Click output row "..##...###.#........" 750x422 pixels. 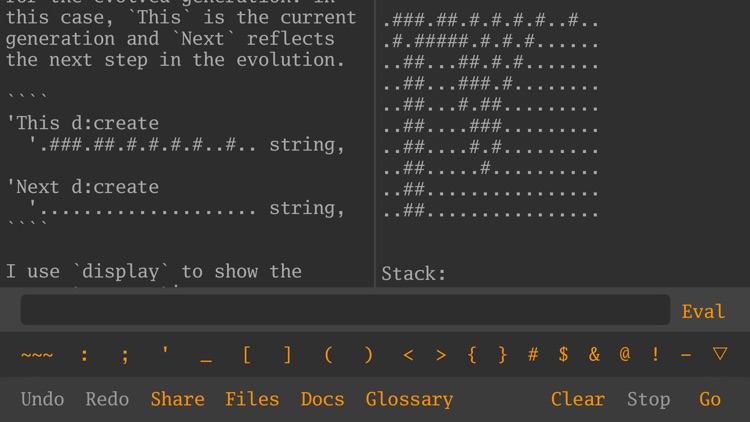pos(491,84)
